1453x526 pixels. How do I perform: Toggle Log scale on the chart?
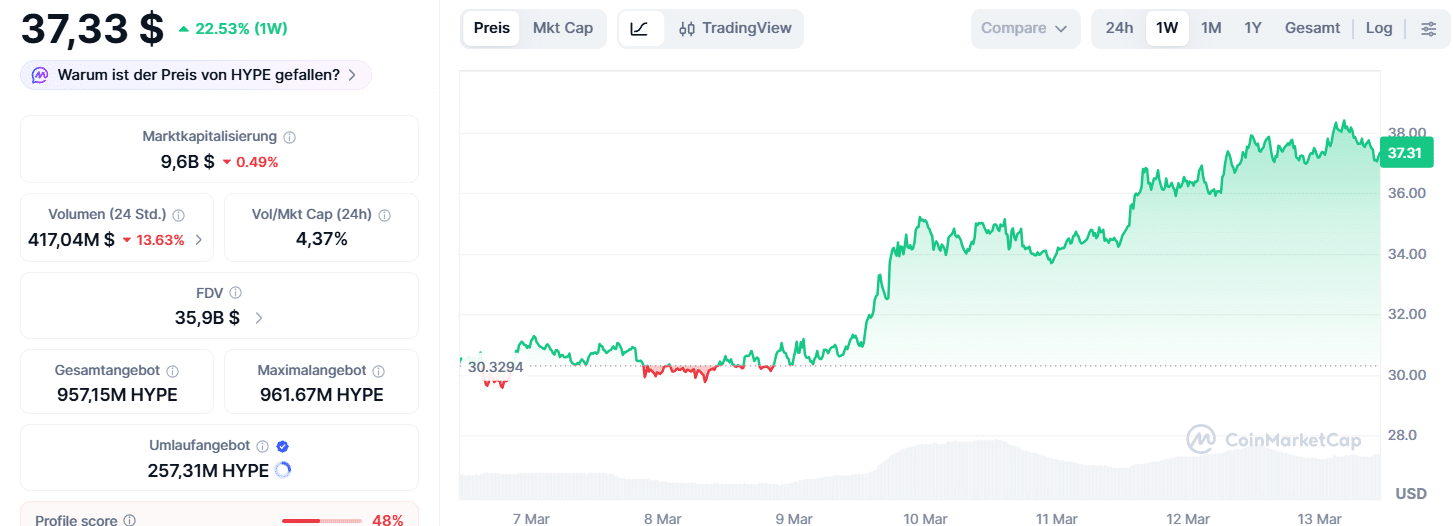(1379, 28)
